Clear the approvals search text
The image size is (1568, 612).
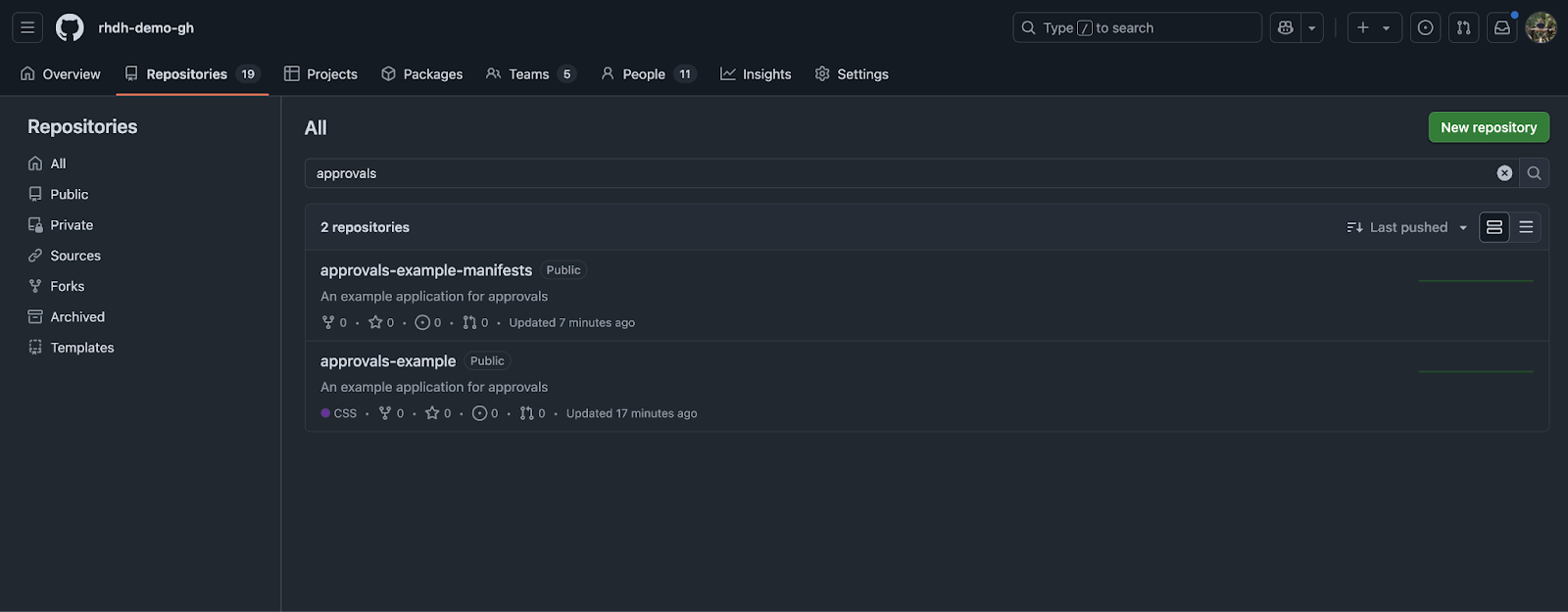(1504, 173)
